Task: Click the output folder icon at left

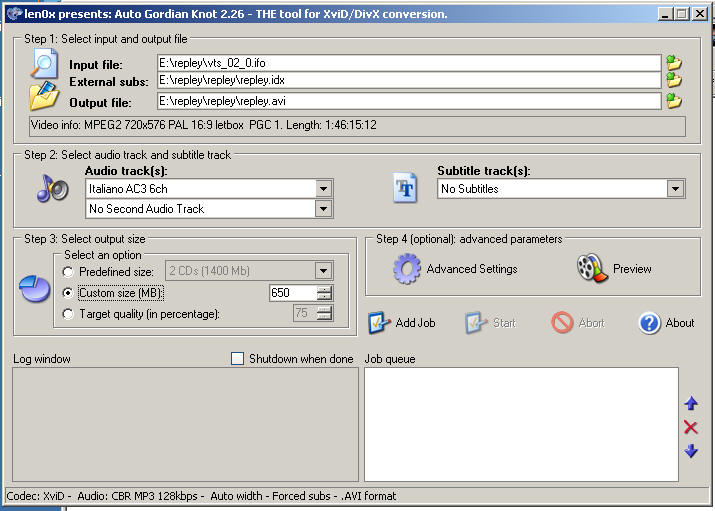Action: pos(44,96)
